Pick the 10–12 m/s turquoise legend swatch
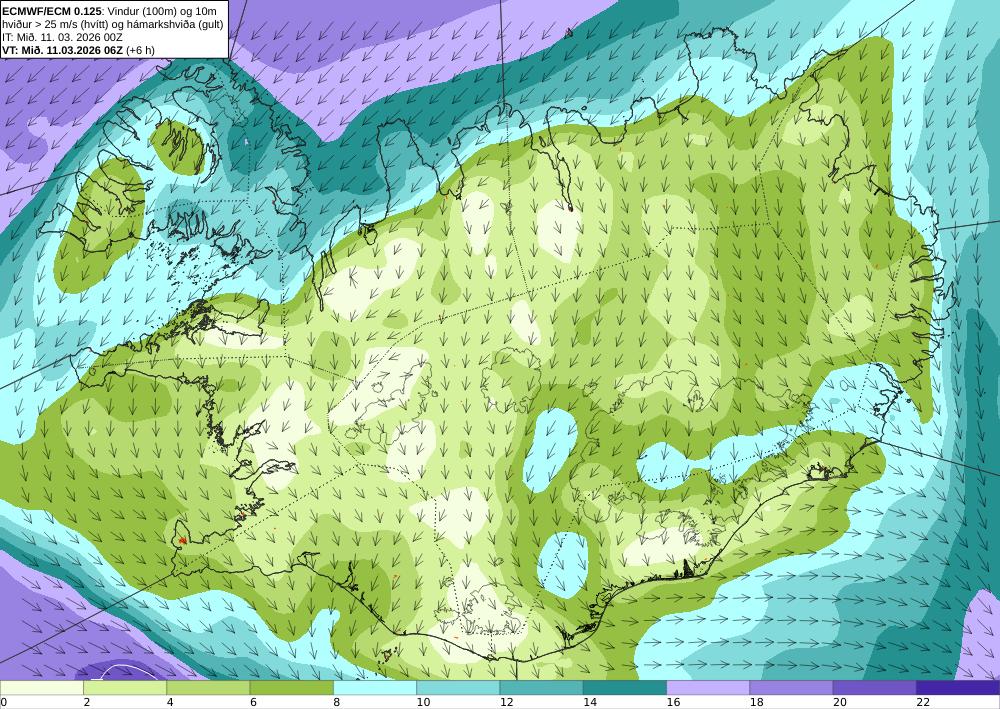Viewport: 1000px width, 709px height. (458, 688)
